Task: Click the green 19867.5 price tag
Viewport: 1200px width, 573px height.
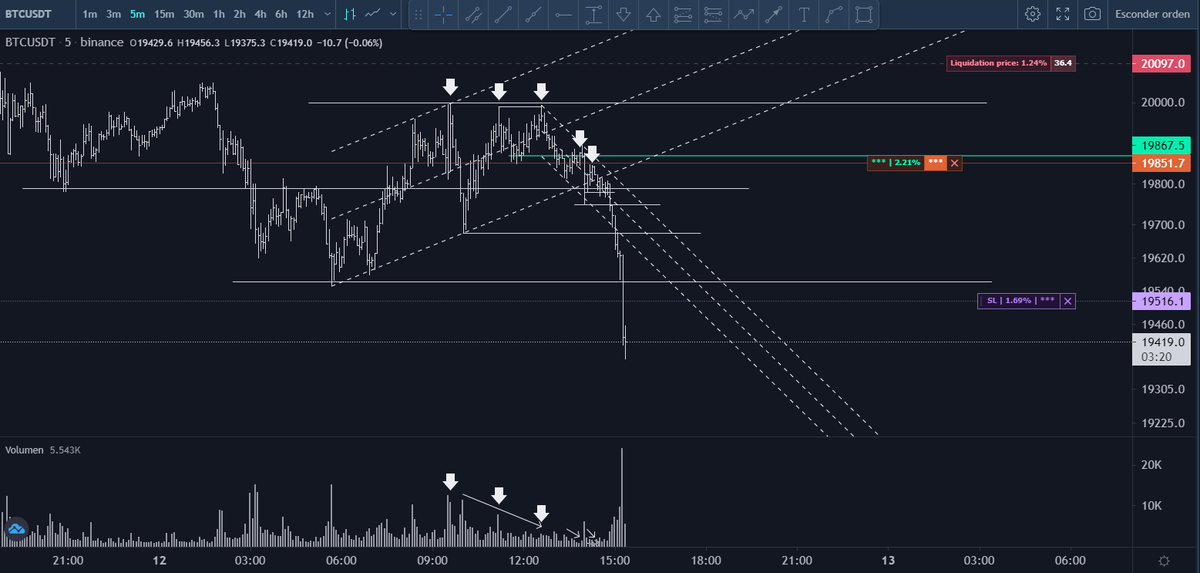Action: 1160,145
